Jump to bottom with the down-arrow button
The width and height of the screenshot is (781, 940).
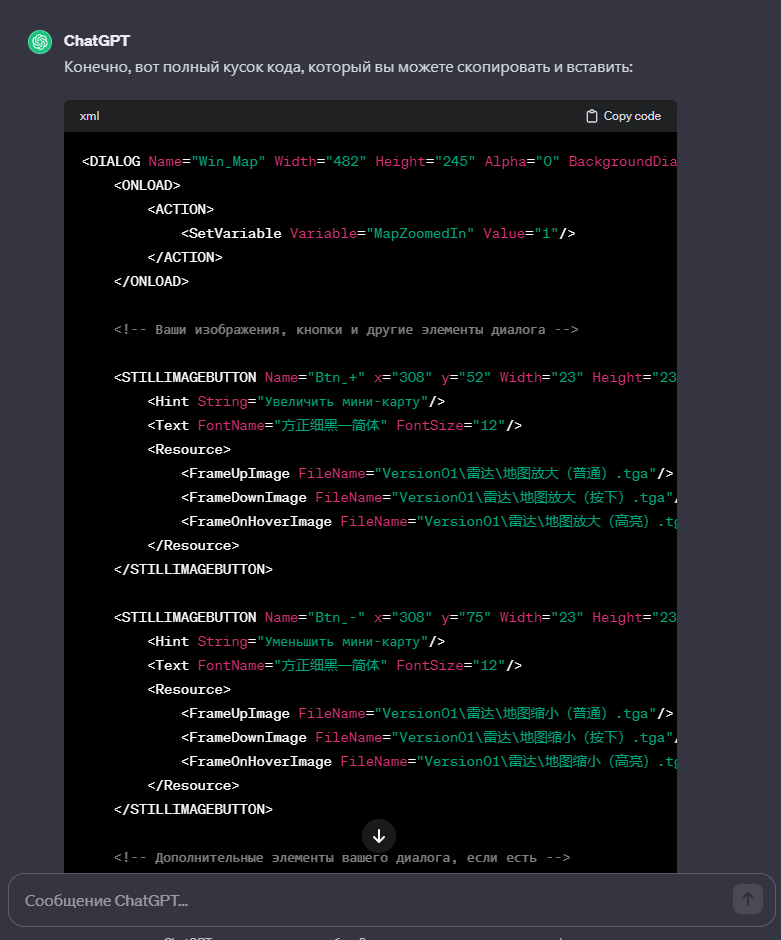click(x=379, y=836)
